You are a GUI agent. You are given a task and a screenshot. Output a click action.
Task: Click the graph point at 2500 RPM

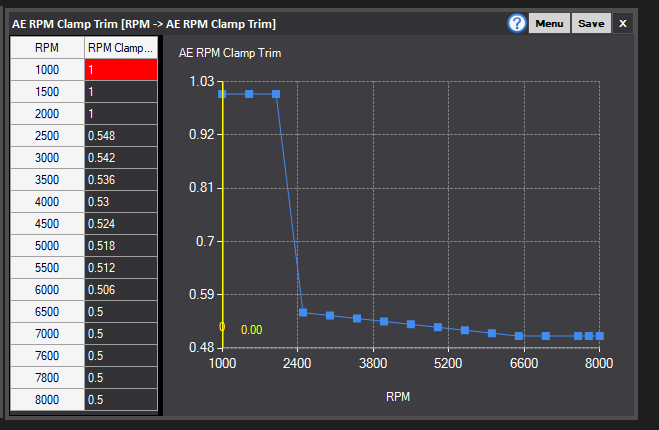[x=303, y=312]
